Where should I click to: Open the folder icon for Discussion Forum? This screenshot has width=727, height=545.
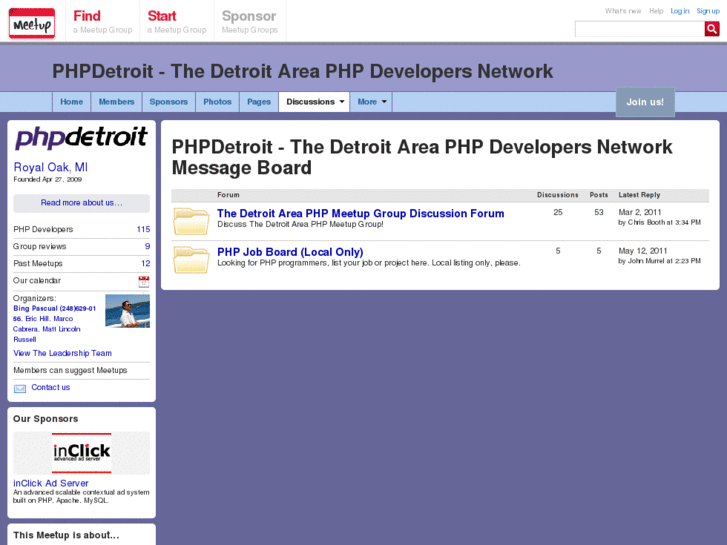(x=191, y=221)
